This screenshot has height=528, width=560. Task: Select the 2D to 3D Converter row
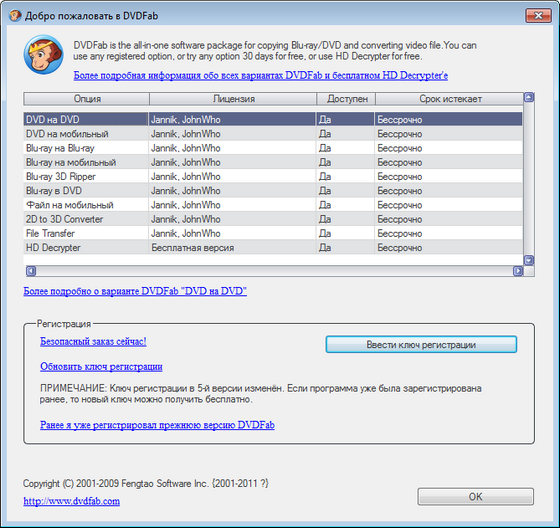[x=273, y=219]
